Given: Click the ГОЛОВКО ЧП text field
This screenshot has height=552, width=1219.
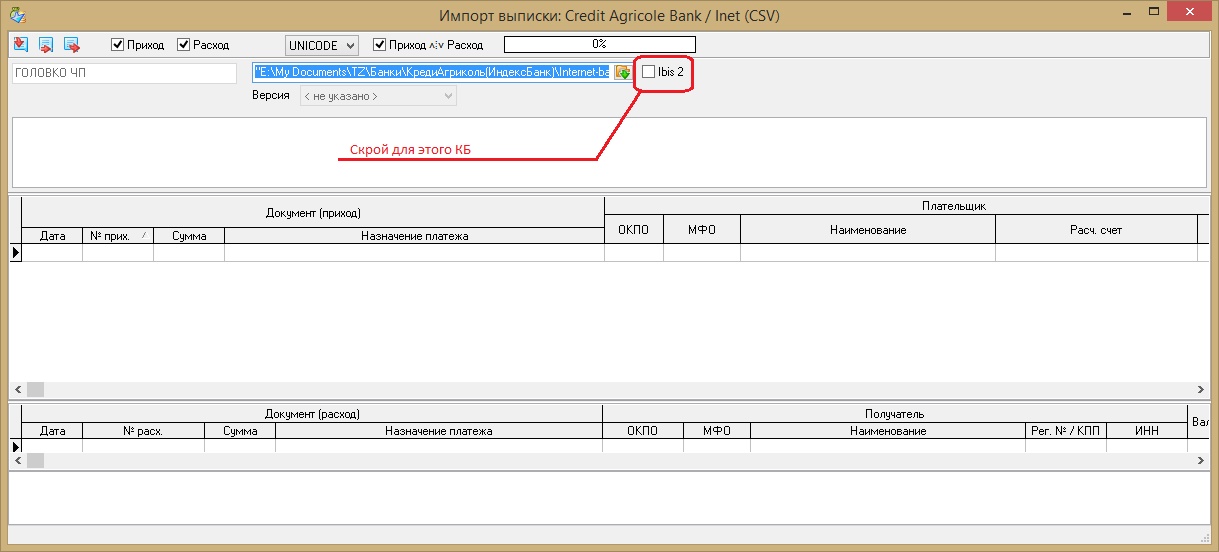Looking at the screenshot, I should [x=124, y=73].
